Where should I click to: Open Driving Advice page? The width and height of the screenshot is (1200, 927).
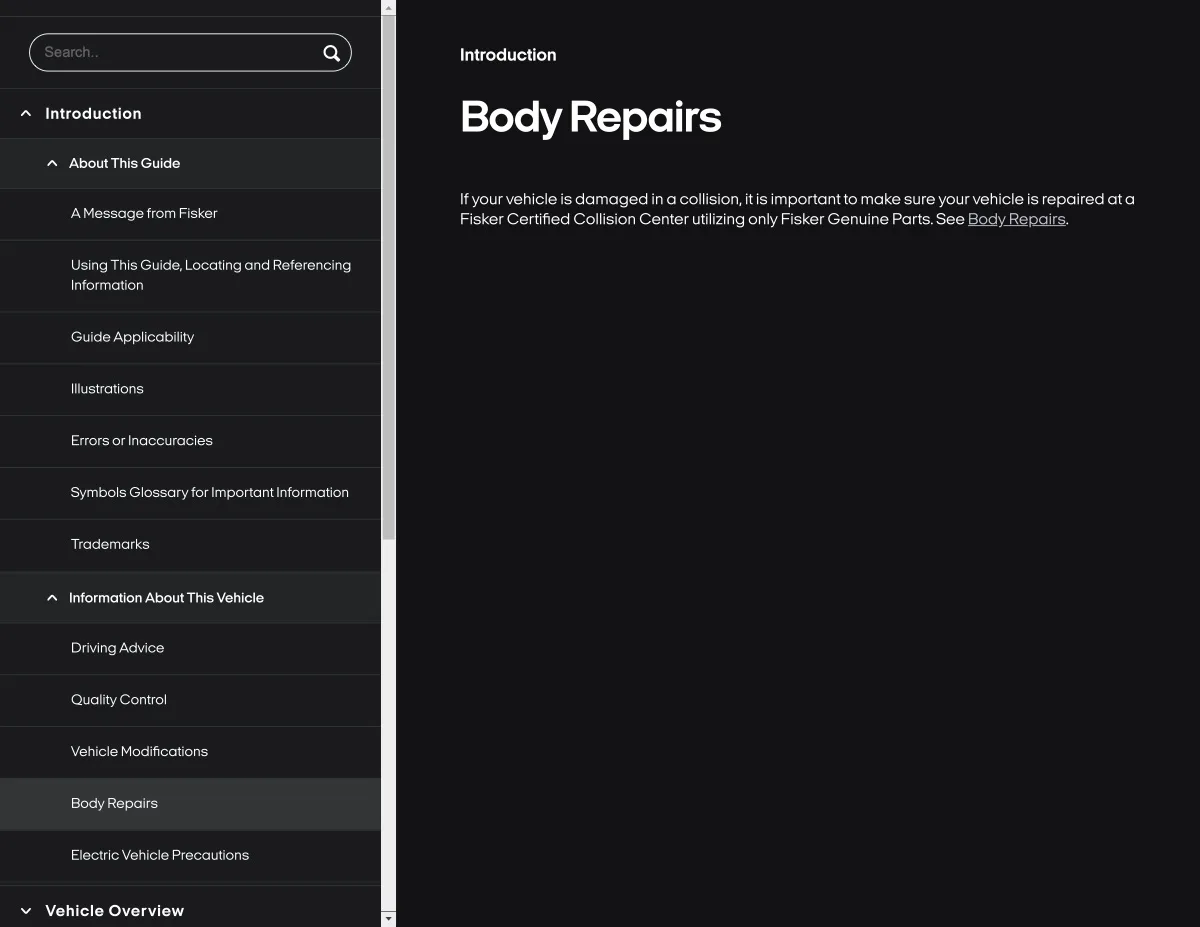(117, 648)
